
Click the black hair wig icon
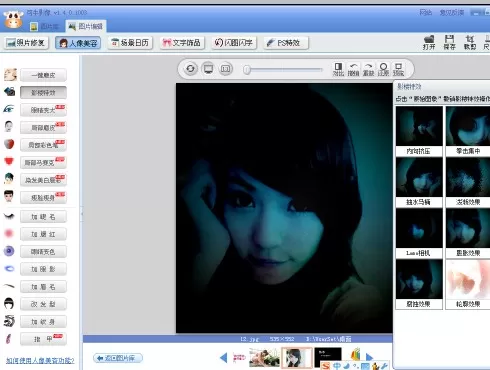tap(9, 304)
